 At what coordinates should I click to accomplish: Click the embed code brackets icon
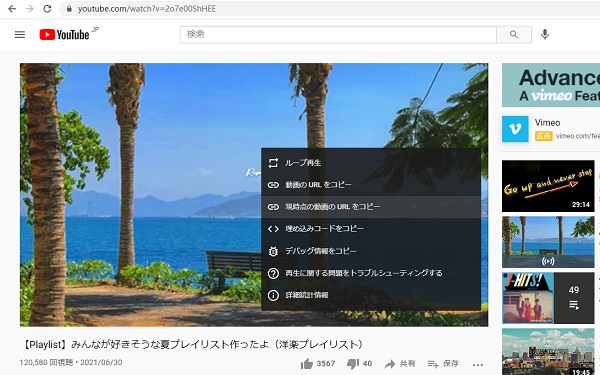[x=273, y=229]
